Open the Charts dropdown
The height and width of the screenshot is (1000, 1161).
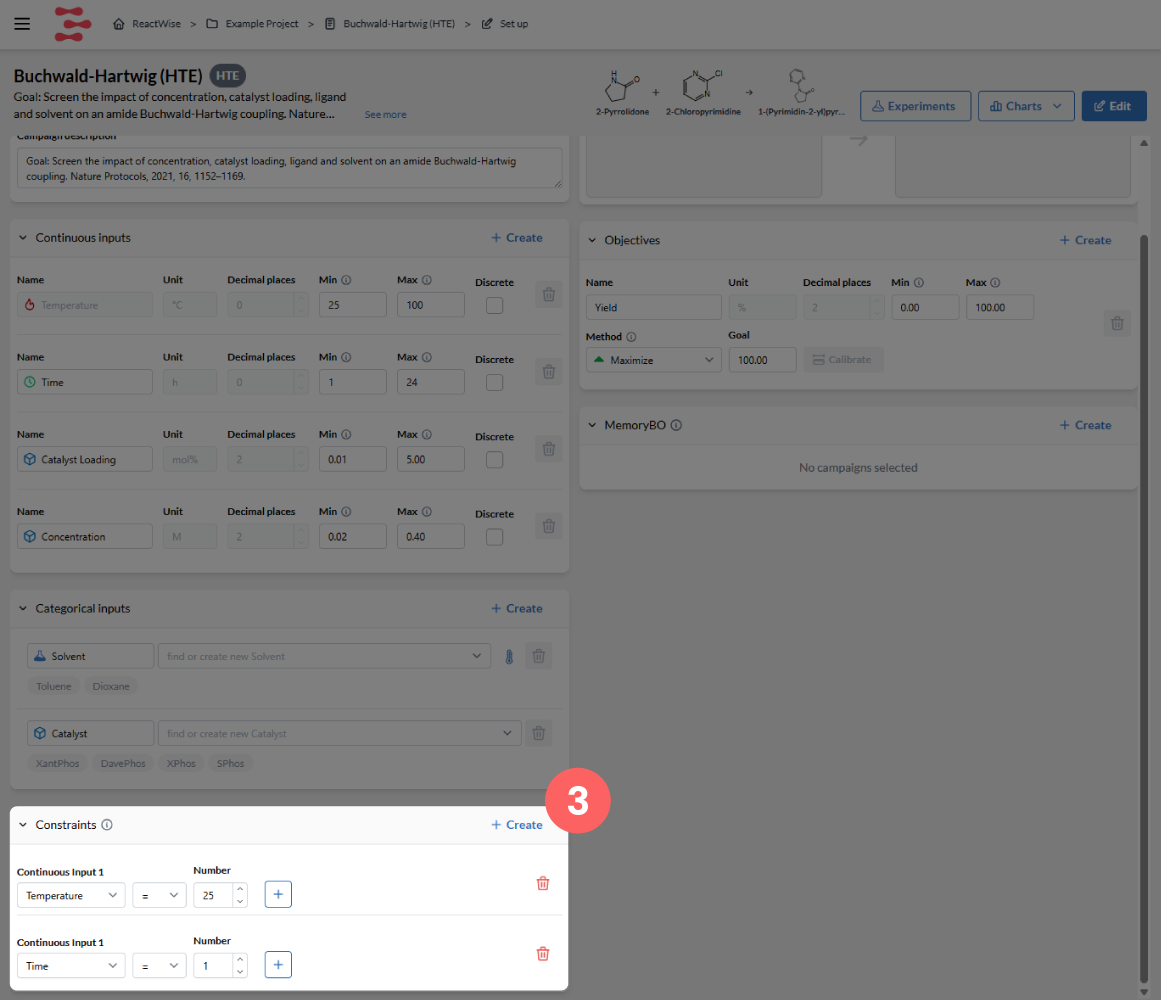tap(1026, 106)
